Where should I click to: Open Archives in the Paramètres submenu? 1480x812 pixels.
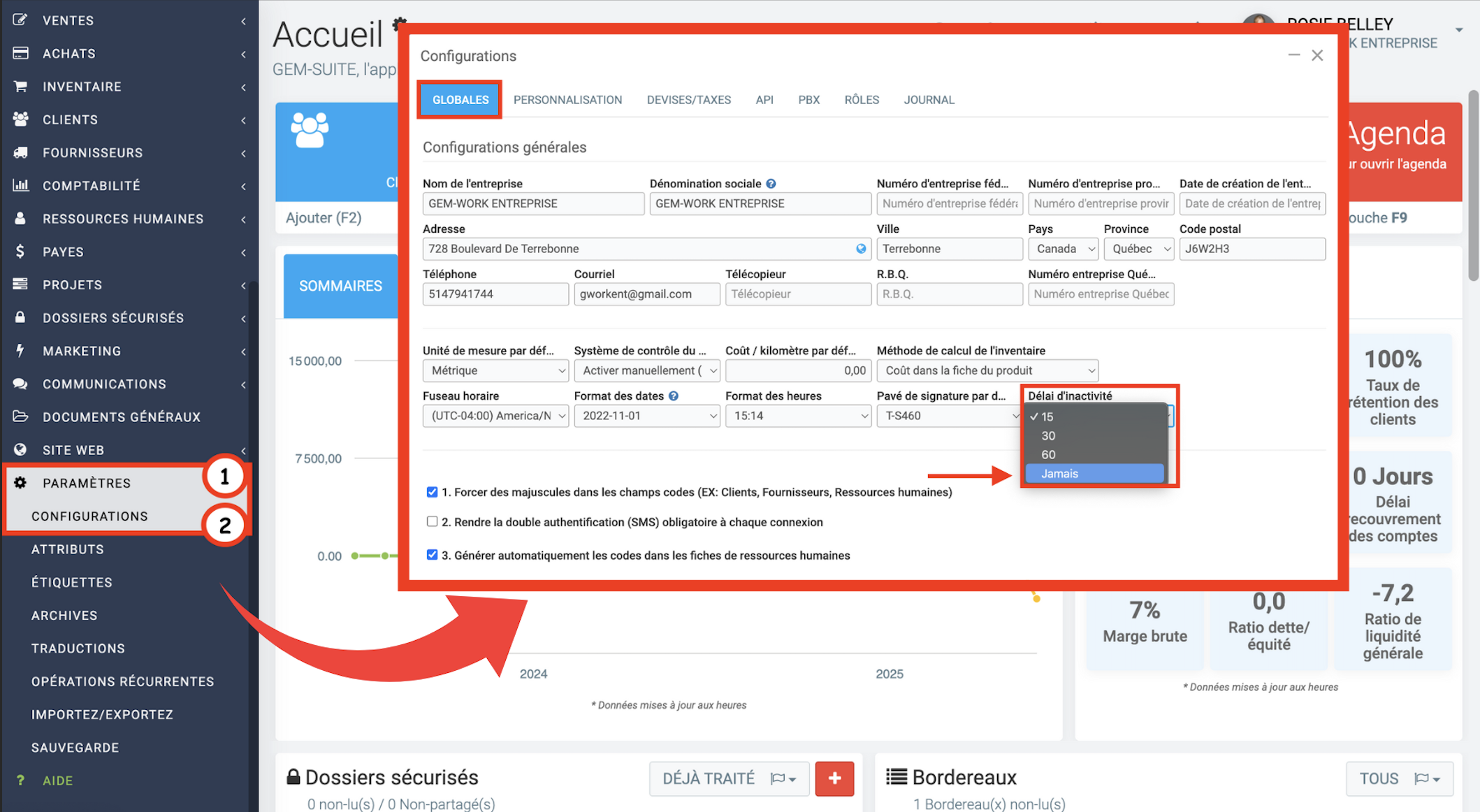pyautogui.click(x=64, y=615)
